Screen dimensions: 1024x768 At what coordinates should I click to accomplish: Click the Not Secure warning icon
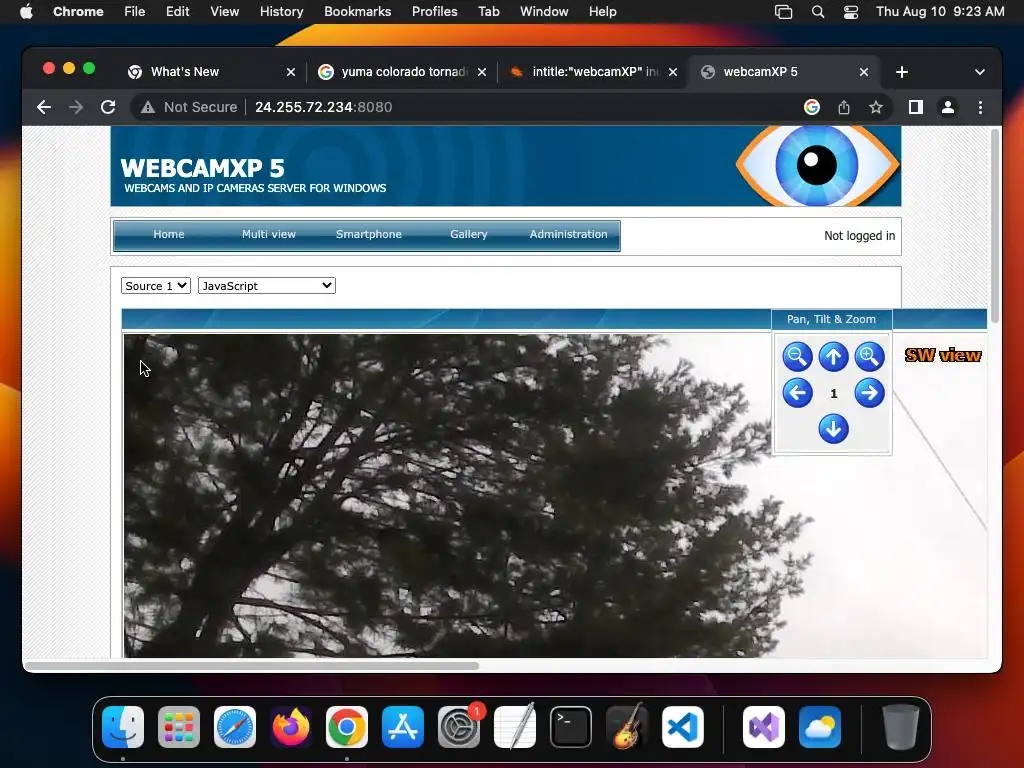coord(148,107)
